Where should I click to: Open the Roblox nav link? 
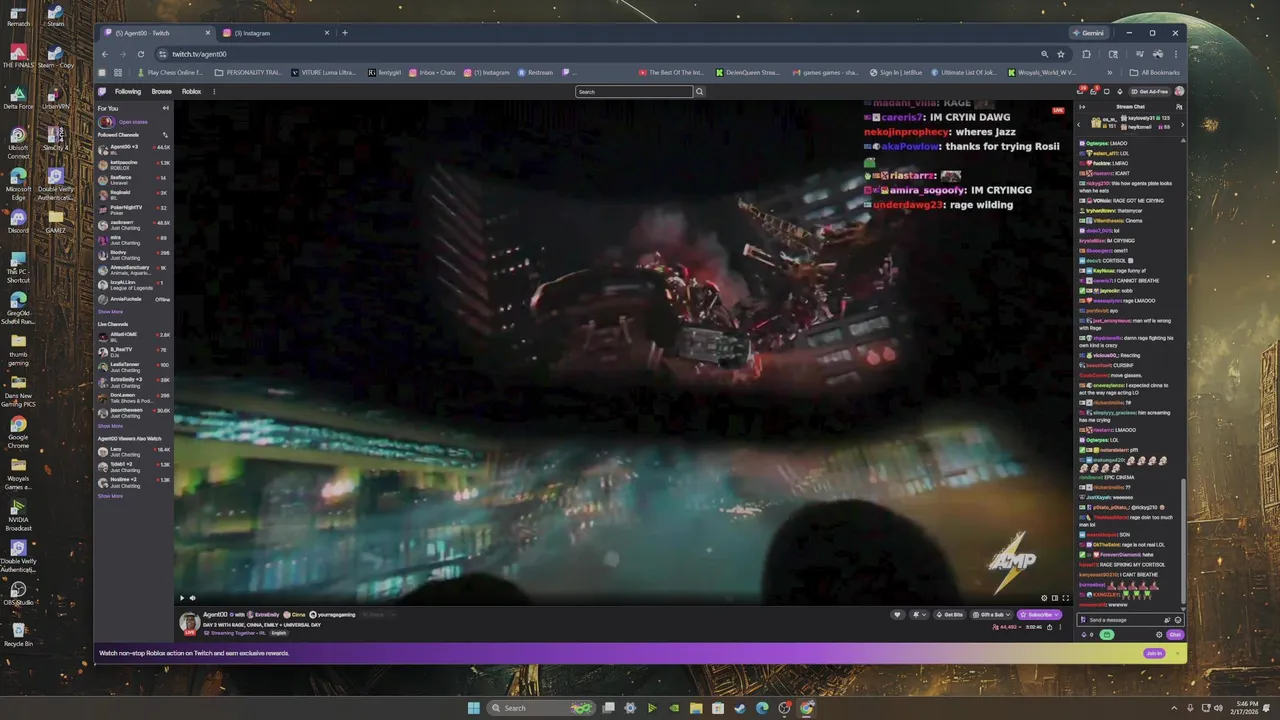(x=191, y=91)
